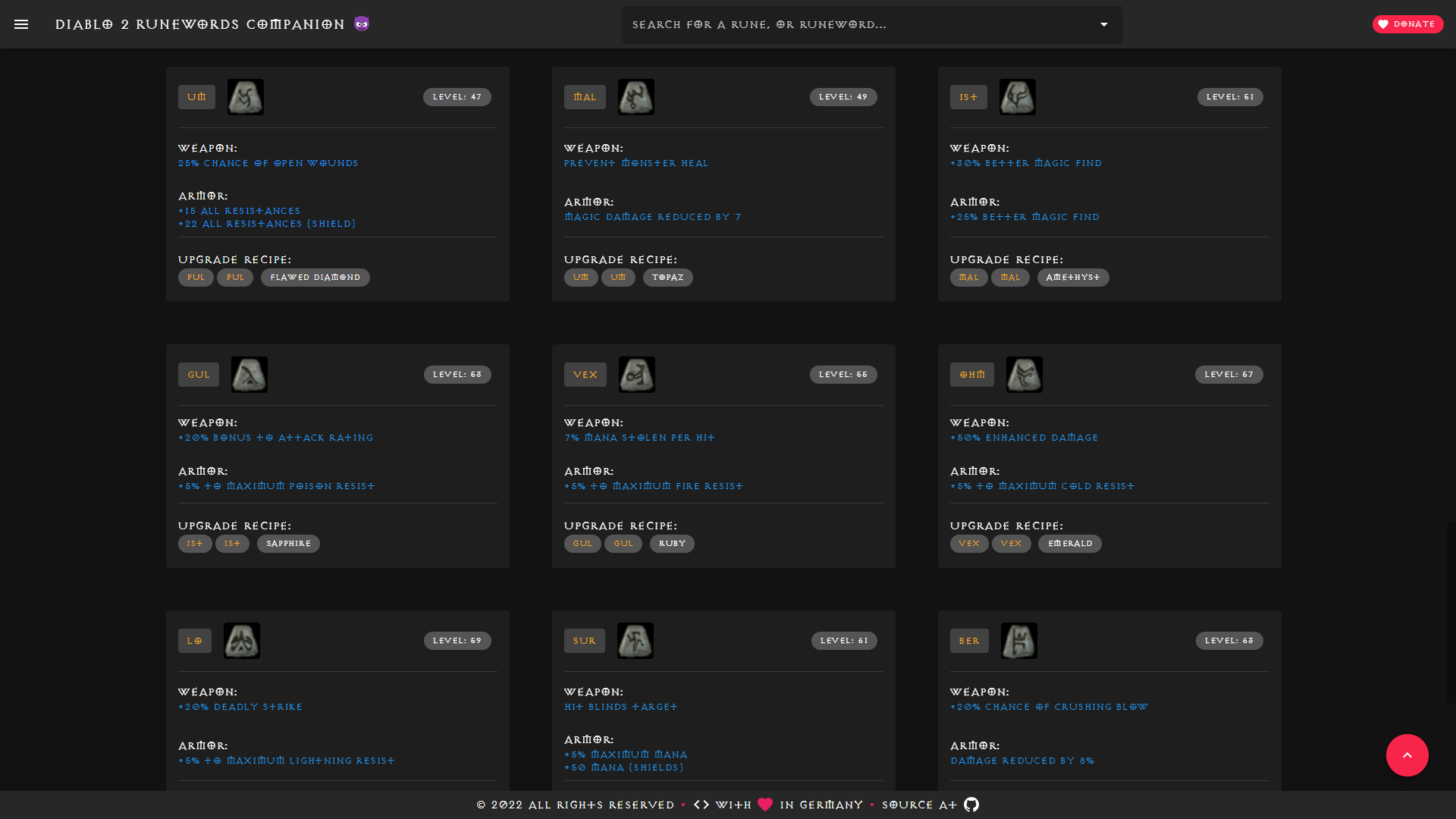Click the Lo rune stone image

tap(242, 641)
